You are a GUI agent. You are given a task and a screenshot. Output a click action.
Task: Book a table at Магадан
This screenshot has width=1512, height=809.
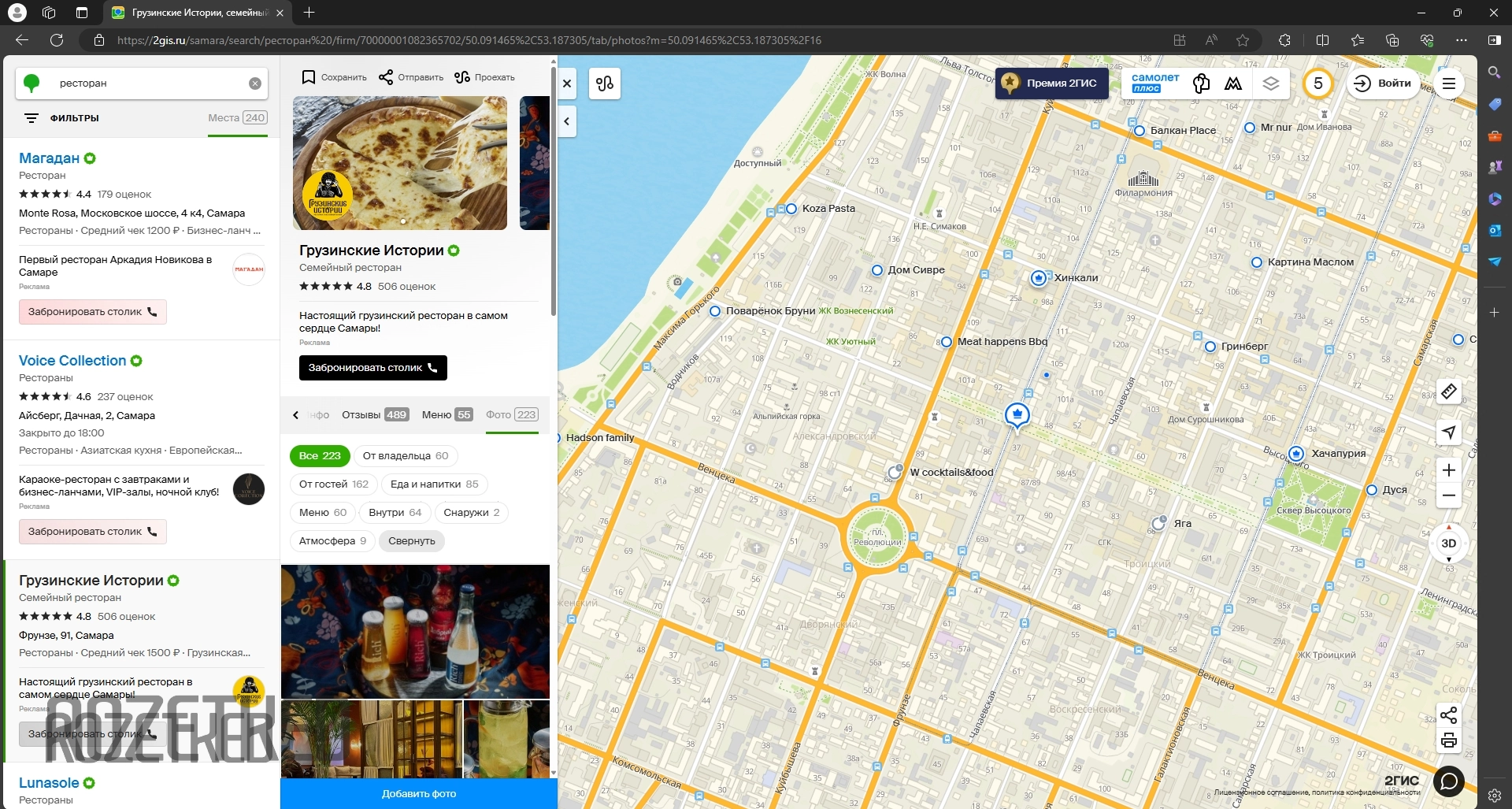point(93,312)
